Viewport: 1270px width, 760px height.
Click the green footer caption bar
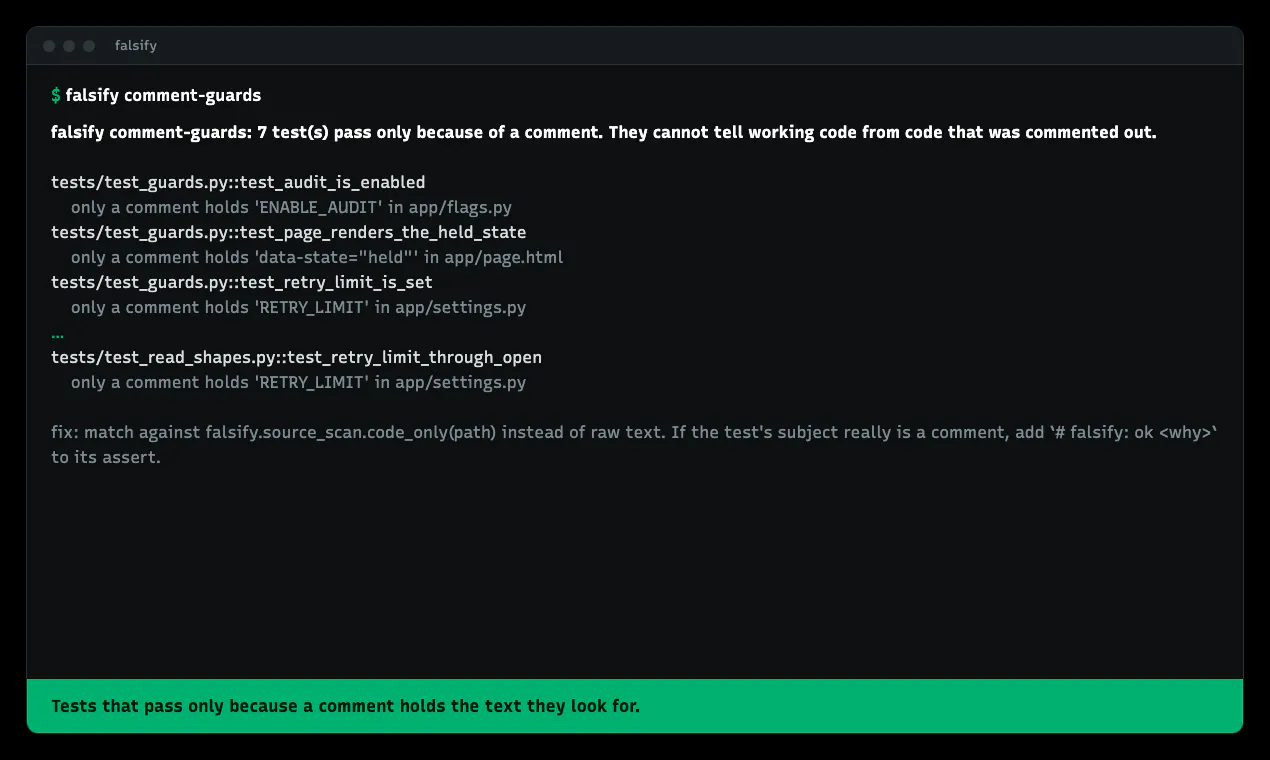click(x=635, y=706)
